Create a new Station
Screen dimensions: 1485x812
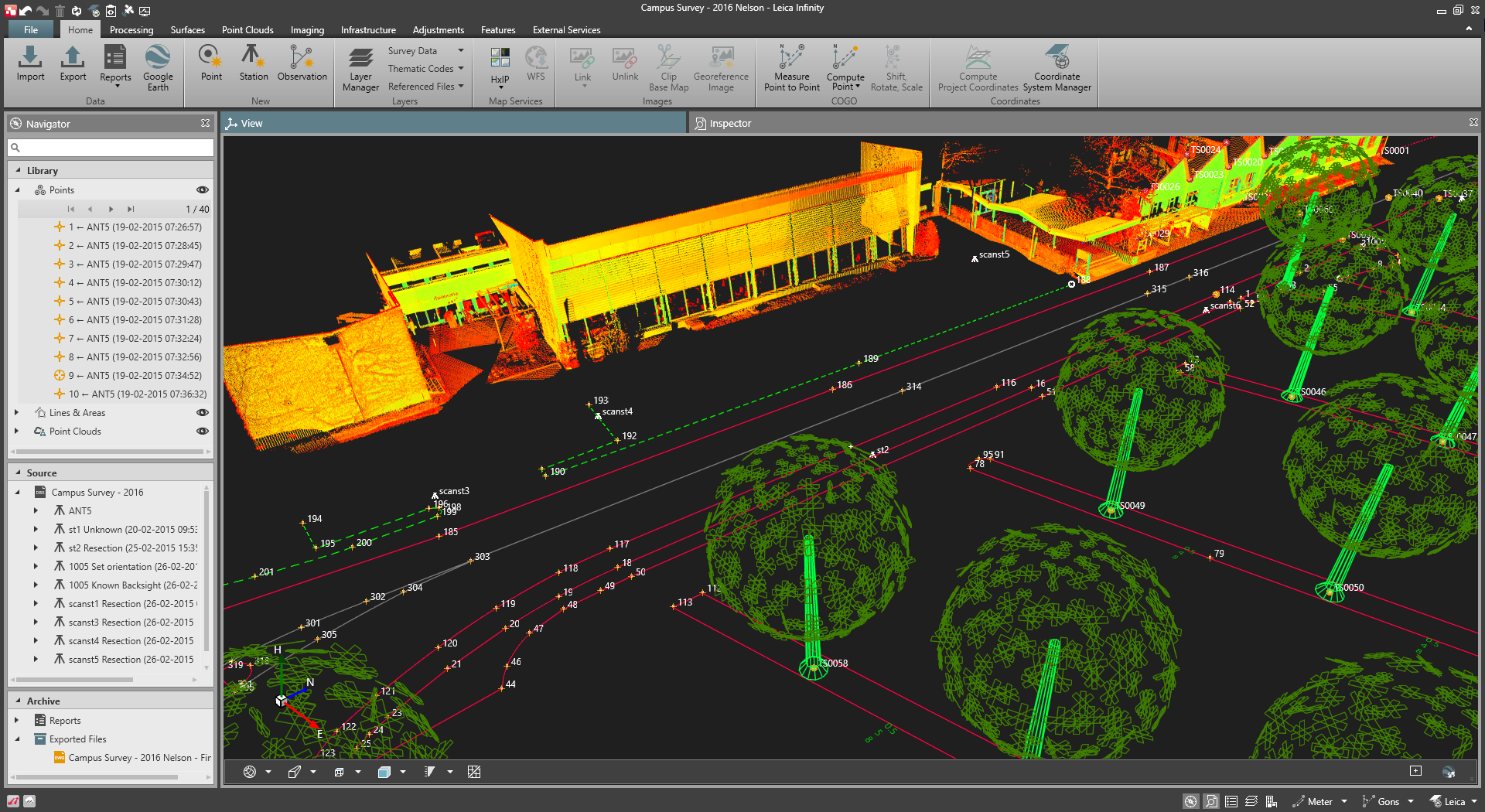(x=253, y=63)
